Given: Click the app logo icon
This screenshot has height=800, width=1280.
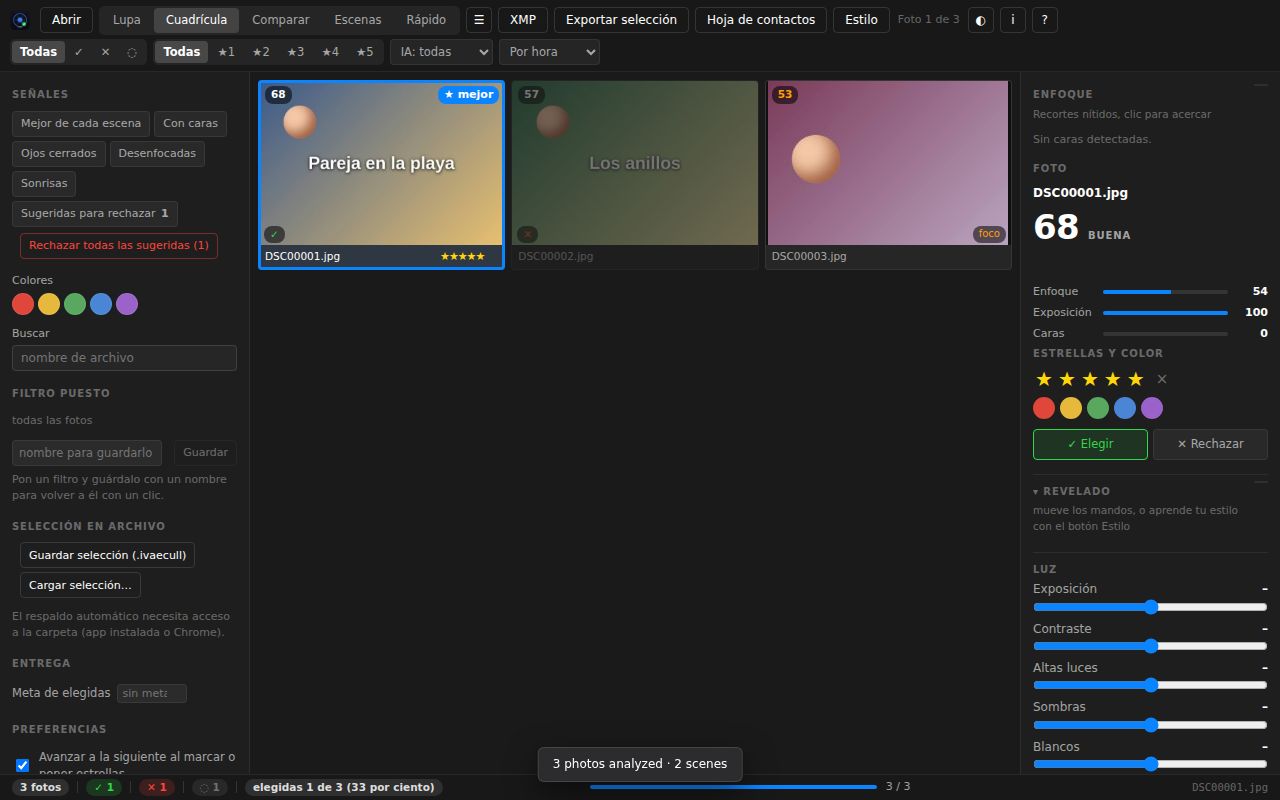Looking at the screenshot, I should coord(20,20).
